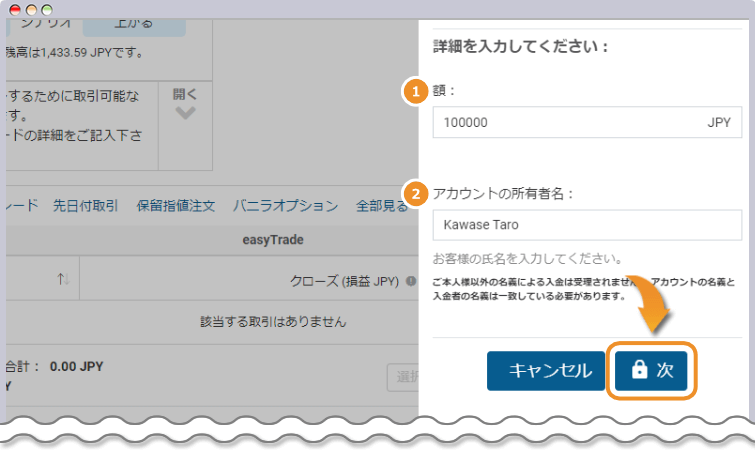
Task: Cancel with the キャンセル button
Action: (x=546, y=371)
